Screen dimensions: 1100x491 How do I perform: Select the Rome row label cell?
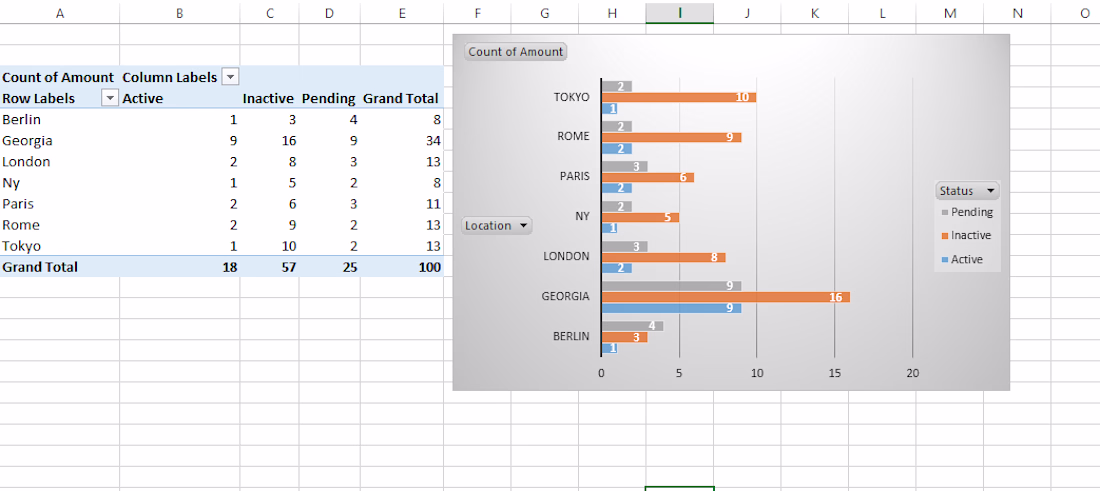coord(60,224)
